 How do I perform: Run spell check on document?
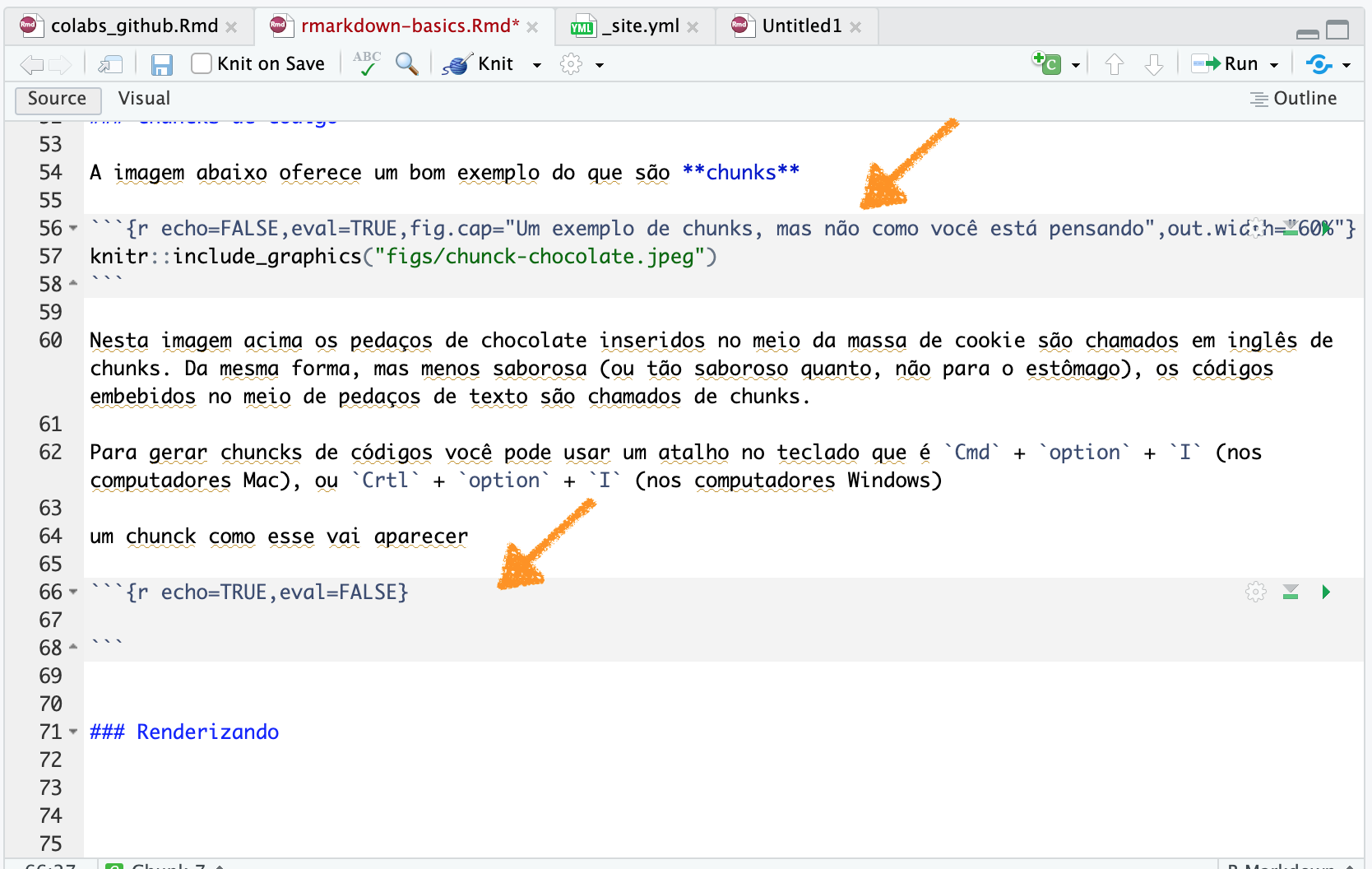pos(367,63)
